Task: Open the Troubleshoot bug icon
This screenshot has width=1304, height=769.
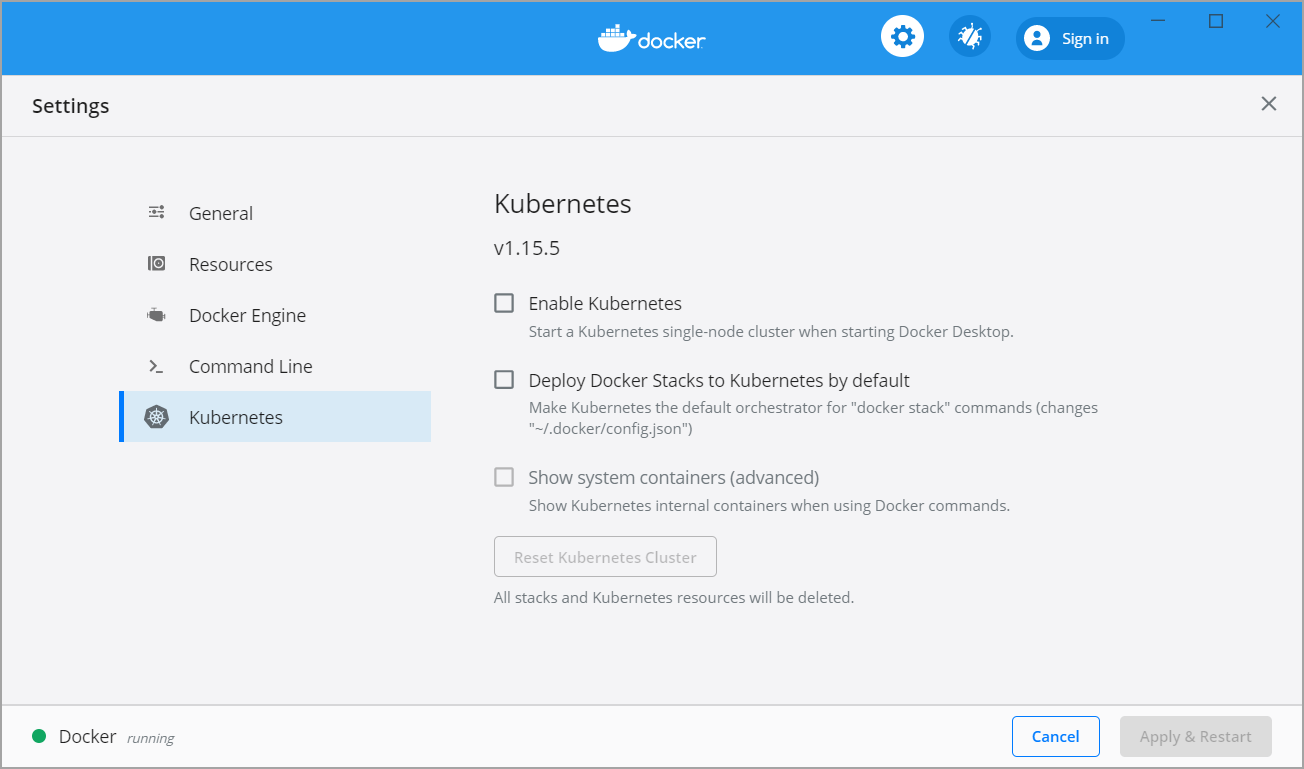Action: [x=969, y=36]
